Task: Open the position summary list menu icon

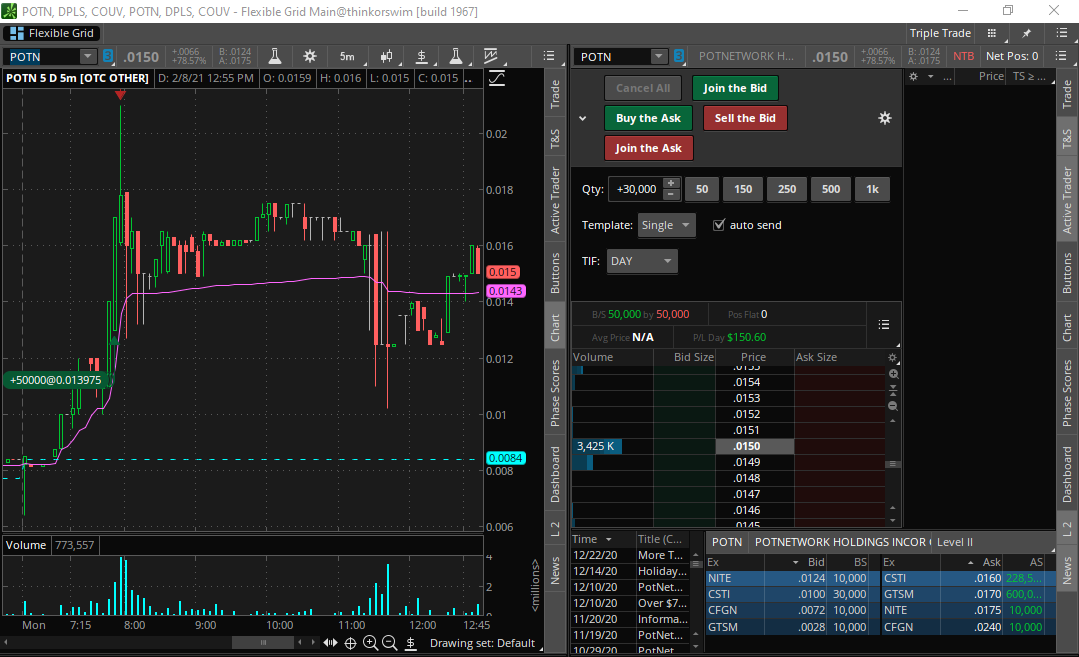Action: (x=884, y=324)
